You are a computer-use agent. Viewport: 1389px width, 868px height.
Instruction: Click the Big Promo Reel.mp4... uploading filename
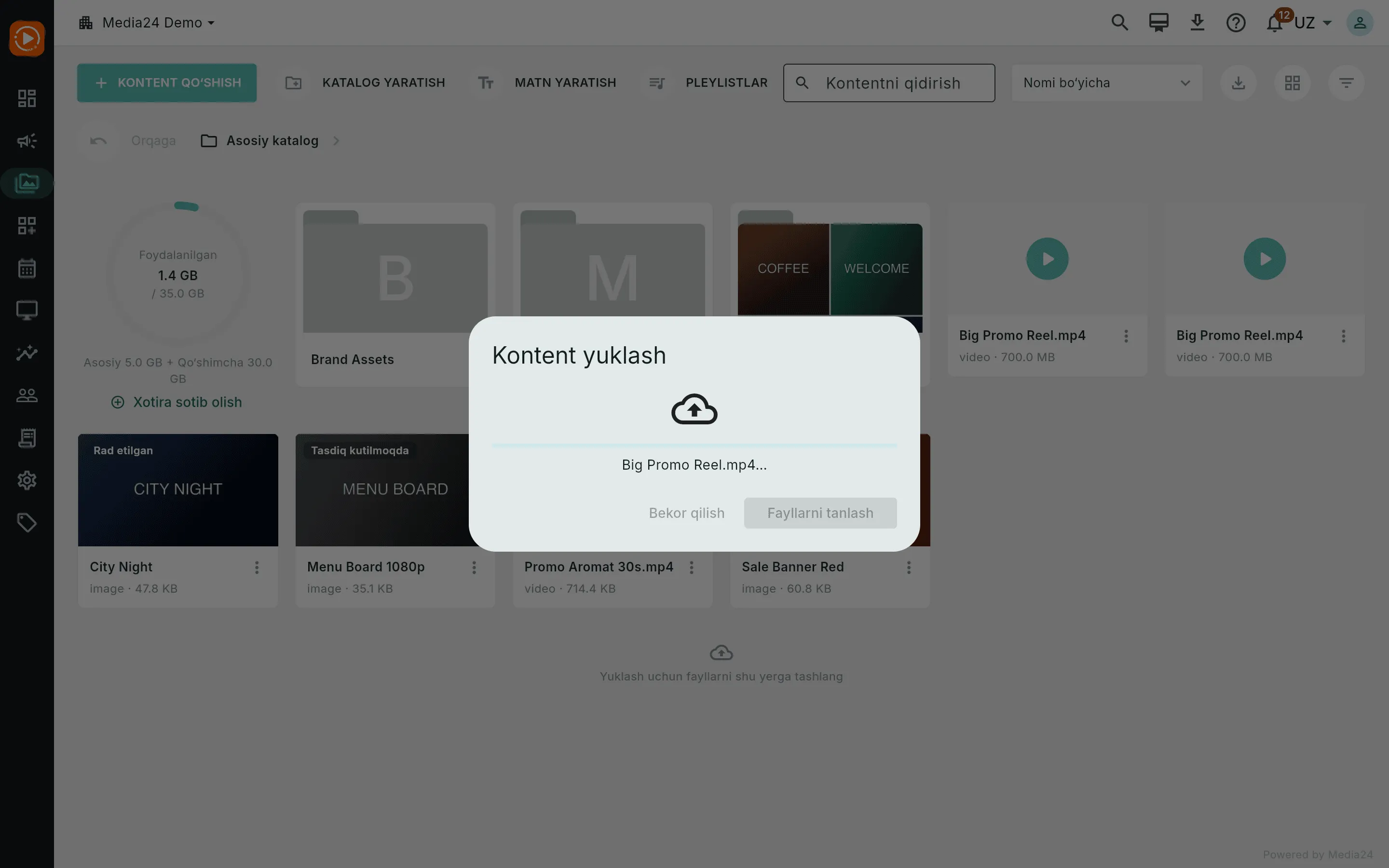[694, 465]
